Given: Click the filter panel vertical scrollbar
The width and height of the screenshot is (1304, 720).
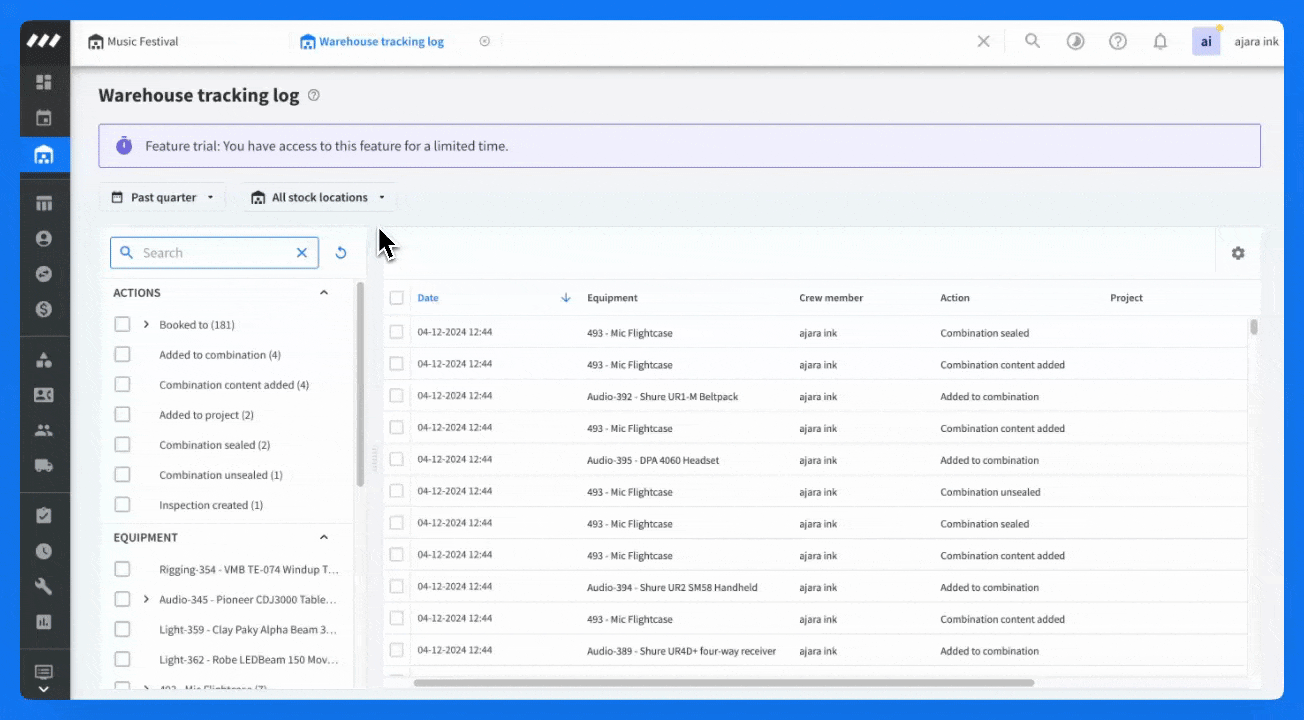Looking at the screenshot, I should 360,384.
